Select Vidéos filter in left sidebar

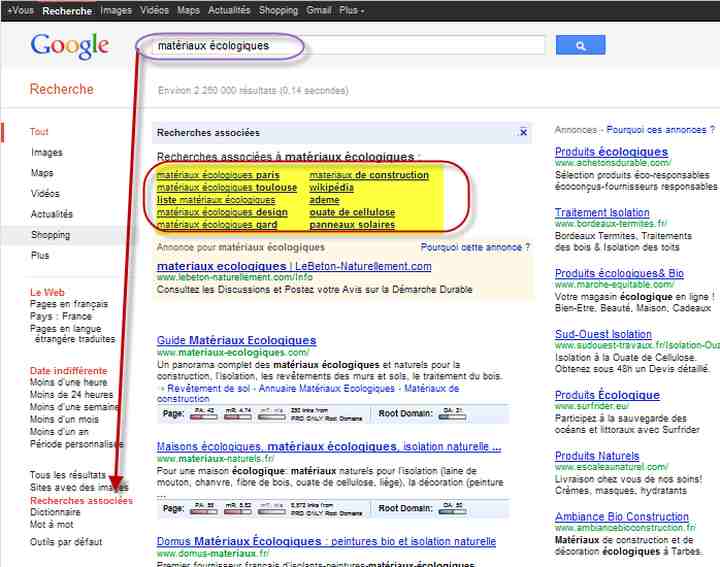(x=45, y=193)
